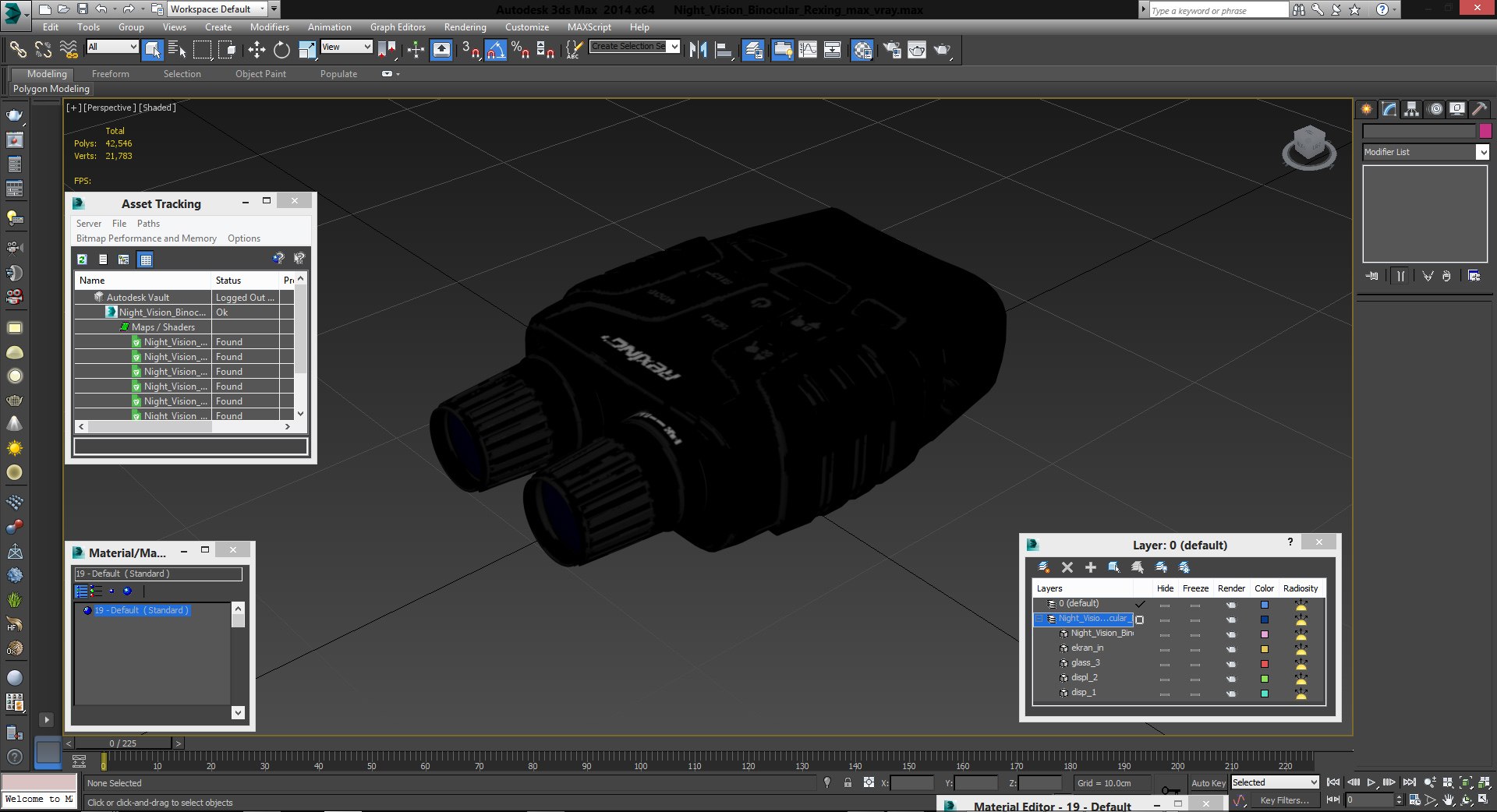Image resolution: width=1497 pixels, height=812 pixels.
Task: Click the Render Production teapot icon
Action: pos(943,50)
